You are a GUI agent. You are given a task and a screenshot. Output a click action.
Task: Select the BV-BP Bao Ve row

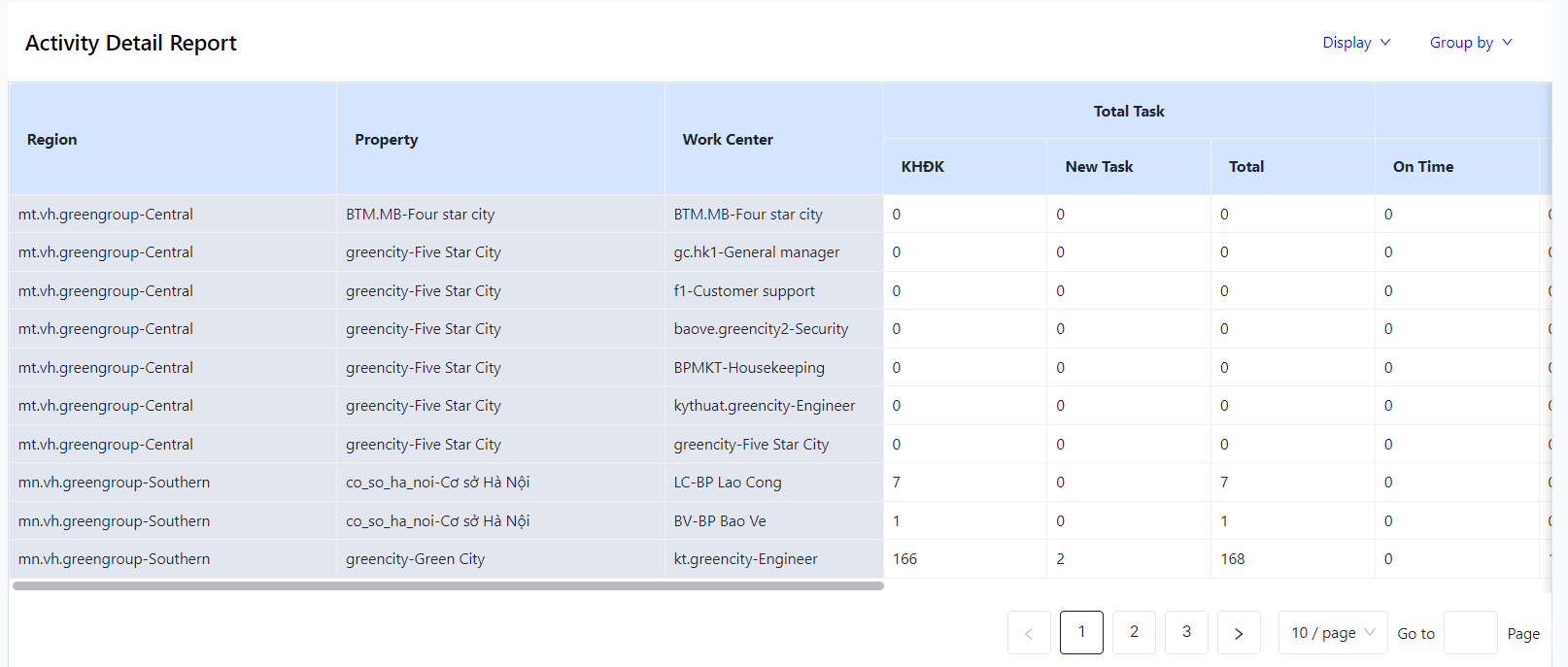tap(720, 521)
